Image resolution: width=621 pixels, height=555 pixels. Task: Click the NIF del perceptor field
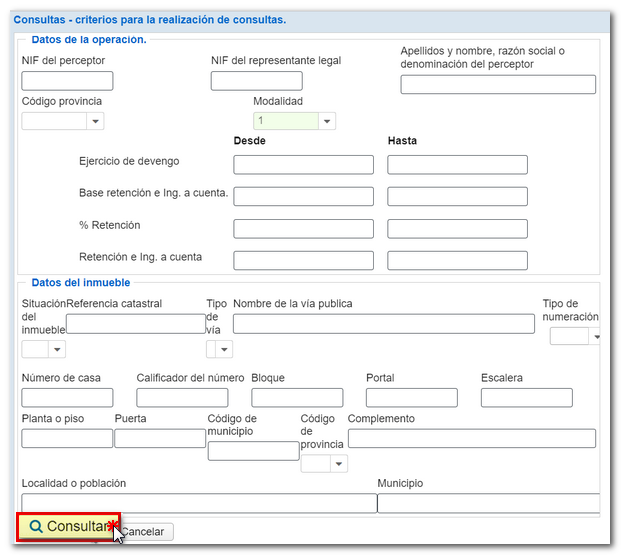[x=67, y=81]
